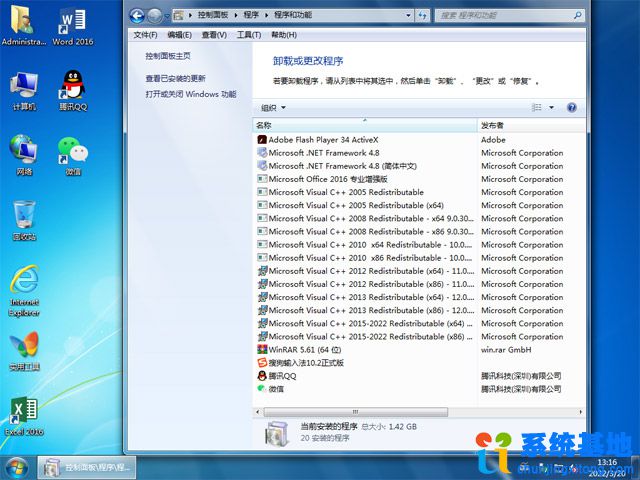
Task: Click the change view icon in toolbar
Action: [x=536, y=107]
